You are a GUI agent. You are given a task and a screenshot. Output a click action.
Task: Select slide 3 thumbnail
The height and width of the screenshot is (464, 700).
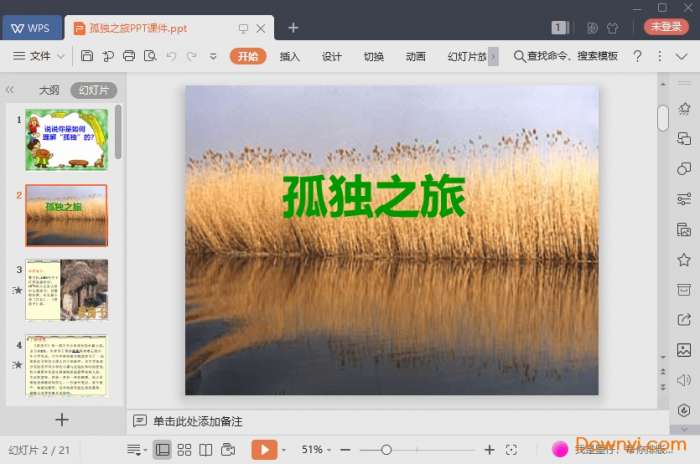[x=67, y=290]
